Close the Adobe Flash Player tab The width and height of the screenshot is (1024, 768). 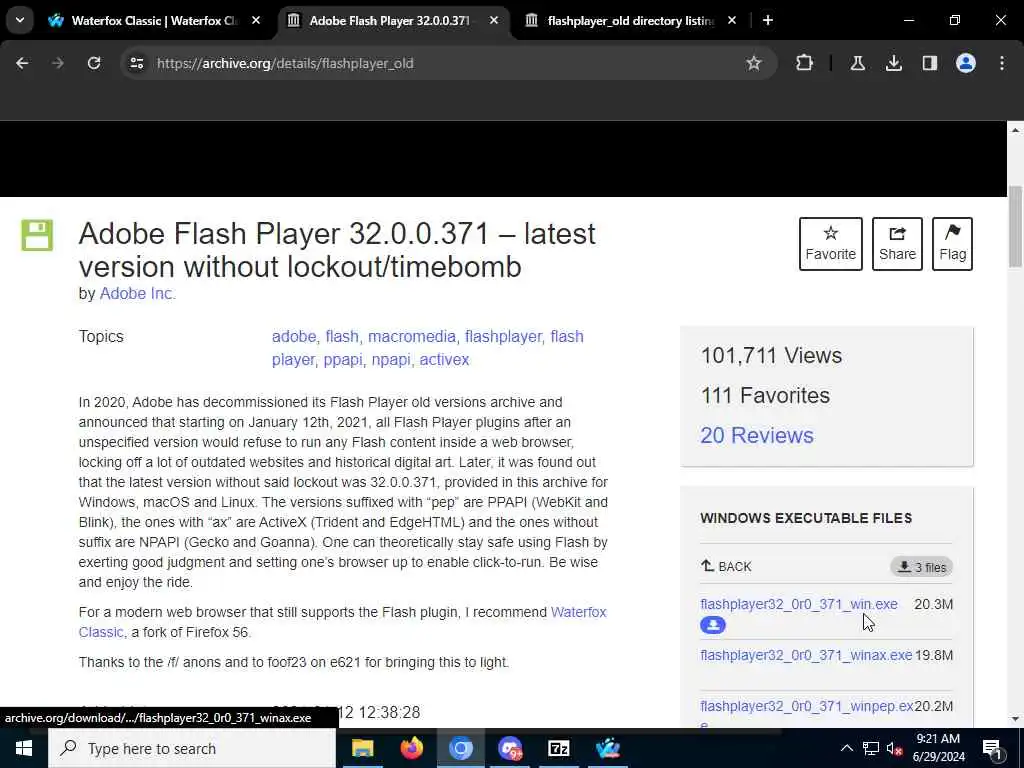click(x=494, y=20)
